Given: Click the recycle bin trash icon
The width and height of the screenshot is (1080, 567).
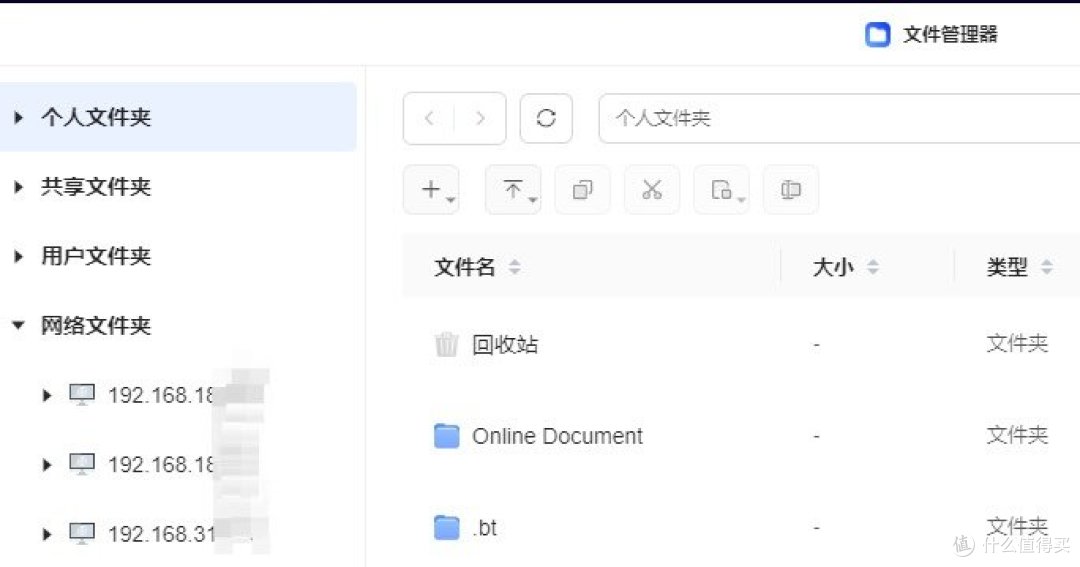Looking at the screenshot, I should (446, 344).
